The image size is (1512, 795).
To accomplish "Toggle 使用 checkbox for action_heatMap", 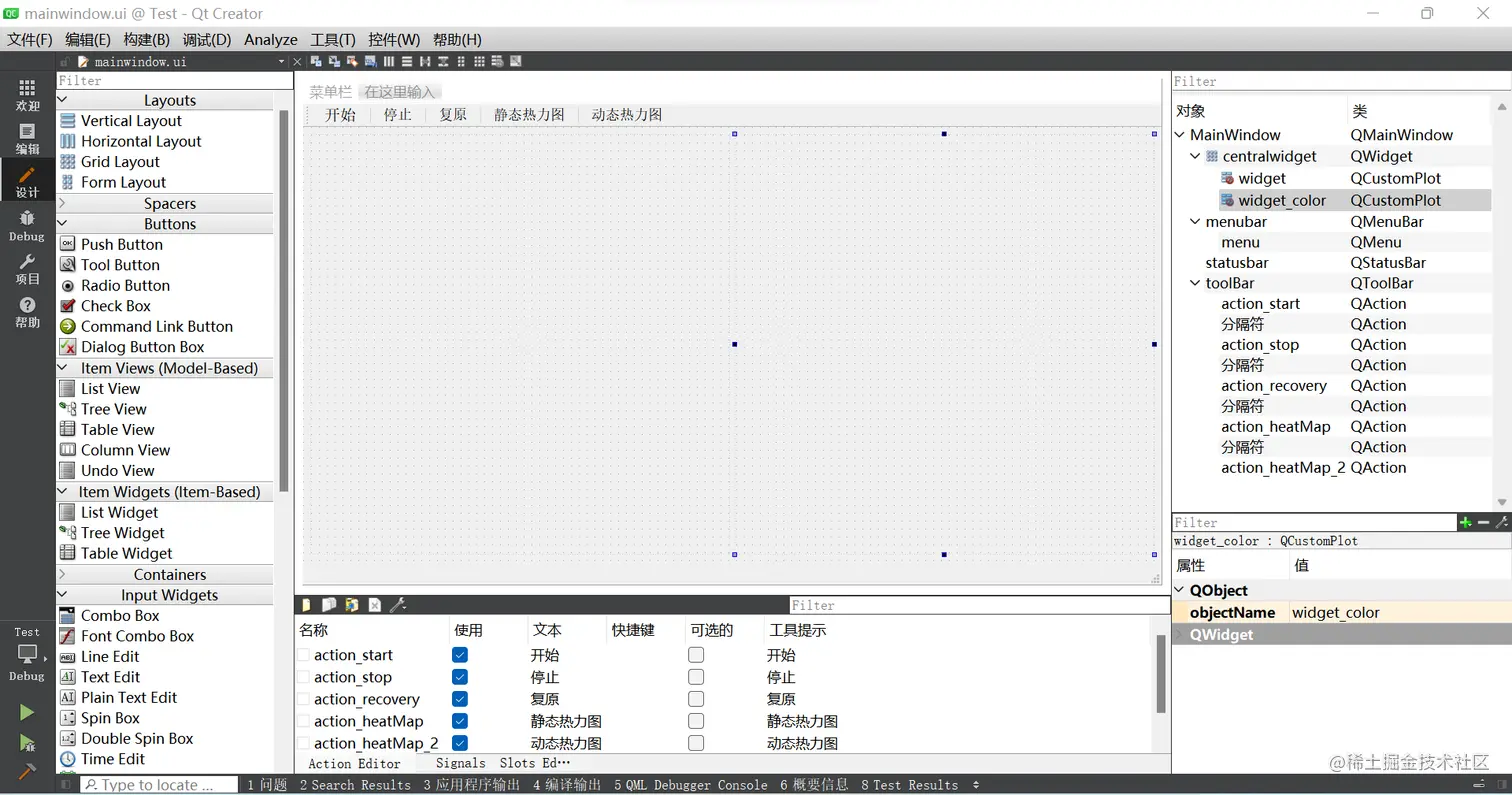I will pyautogui.click(x=460, y=721).
